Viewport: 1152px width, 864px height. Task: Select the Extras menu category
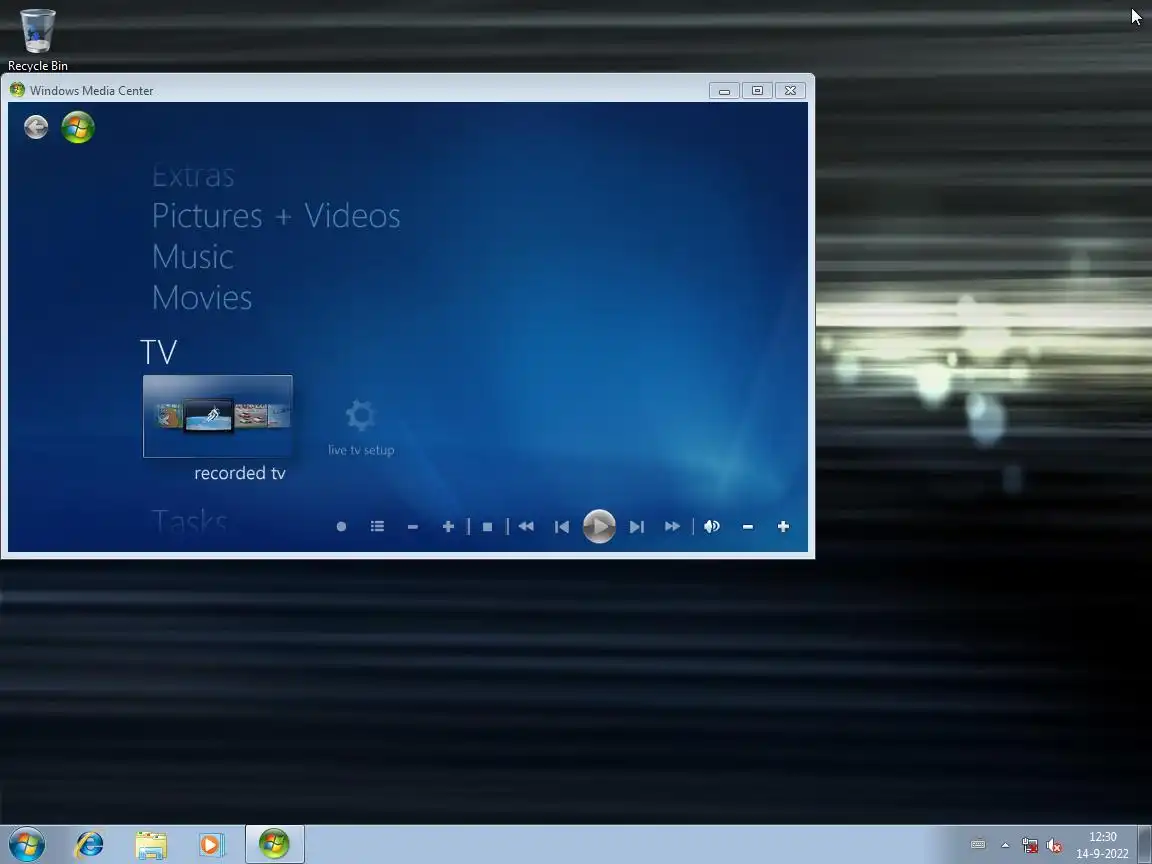pos(193,176)
